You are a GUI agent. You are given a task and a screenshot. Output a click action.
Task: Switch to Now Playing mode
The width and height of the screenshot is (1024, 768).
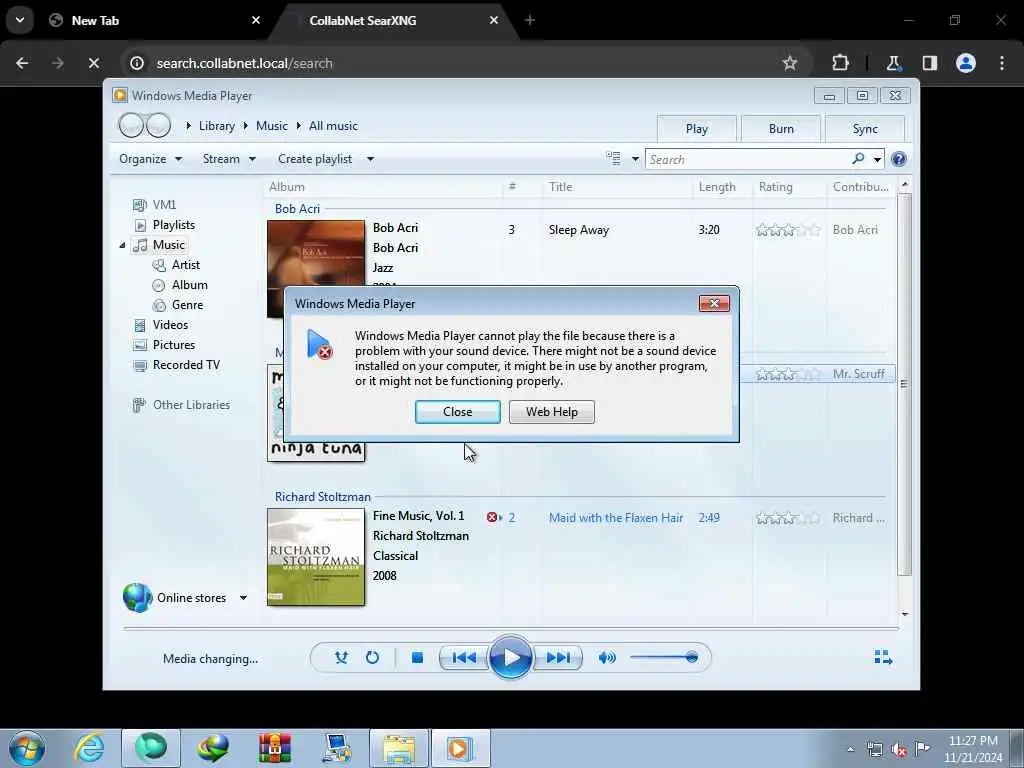tap(883, 658)
